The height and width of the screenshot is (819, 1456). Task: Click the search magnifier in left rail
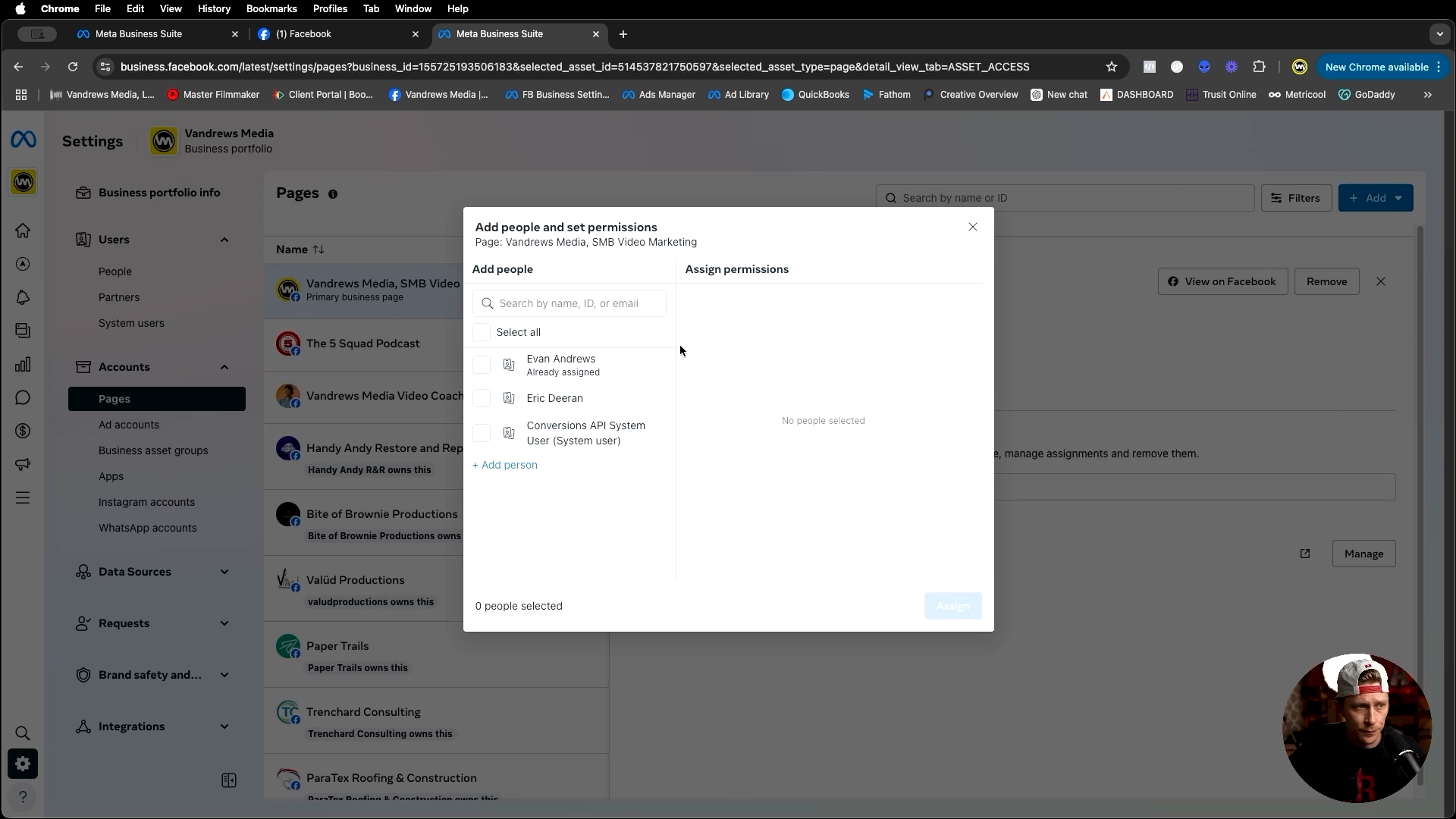point(23,733)
